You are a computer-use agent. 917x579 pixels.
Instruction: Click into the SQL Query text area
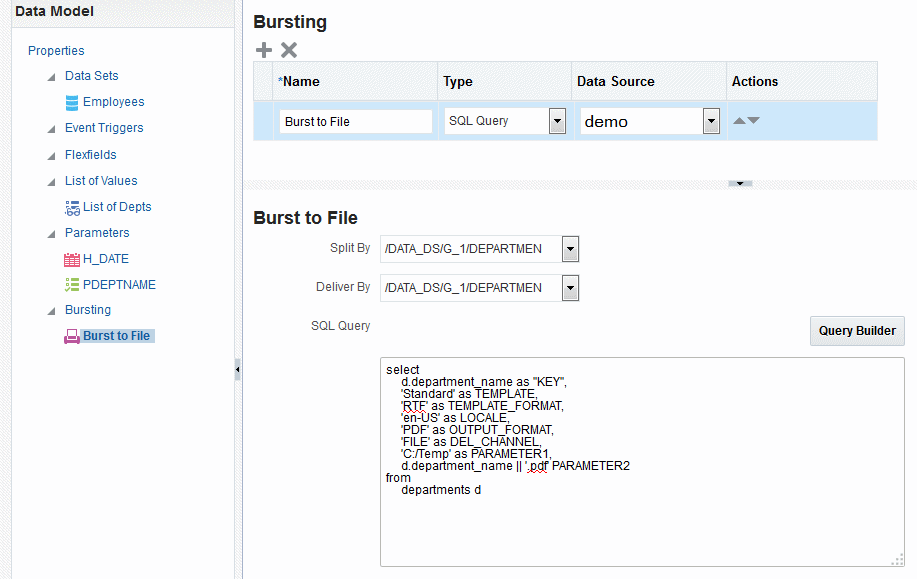(x=642, y=462)
